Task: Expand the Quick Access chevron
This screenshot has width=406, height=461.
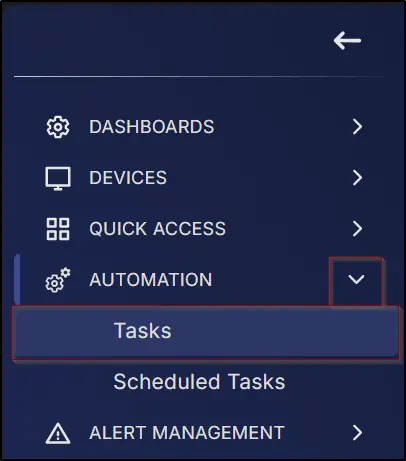Action: point(357,229)
